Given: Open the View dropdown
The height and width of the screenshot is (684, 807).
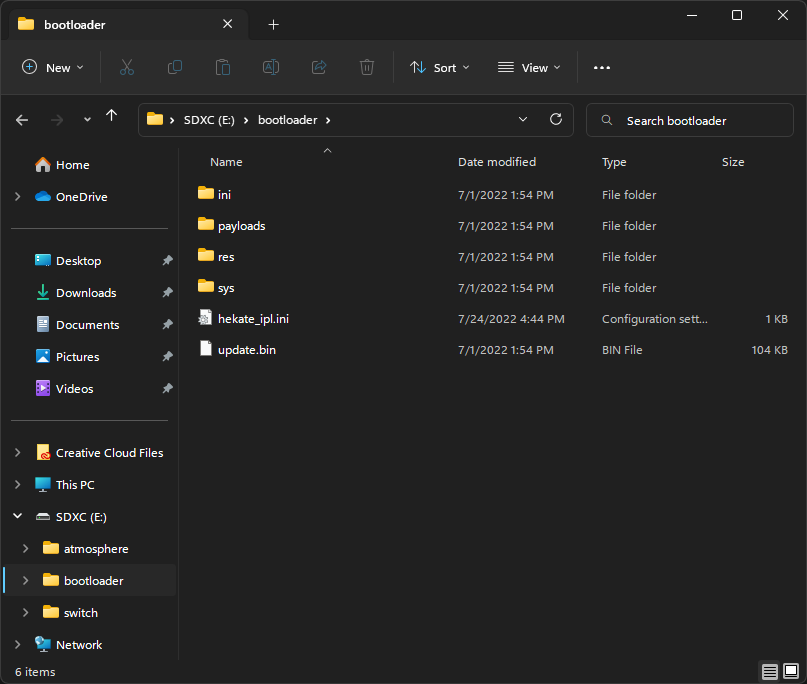Looking at the screenshot, I should pos(528,67).
